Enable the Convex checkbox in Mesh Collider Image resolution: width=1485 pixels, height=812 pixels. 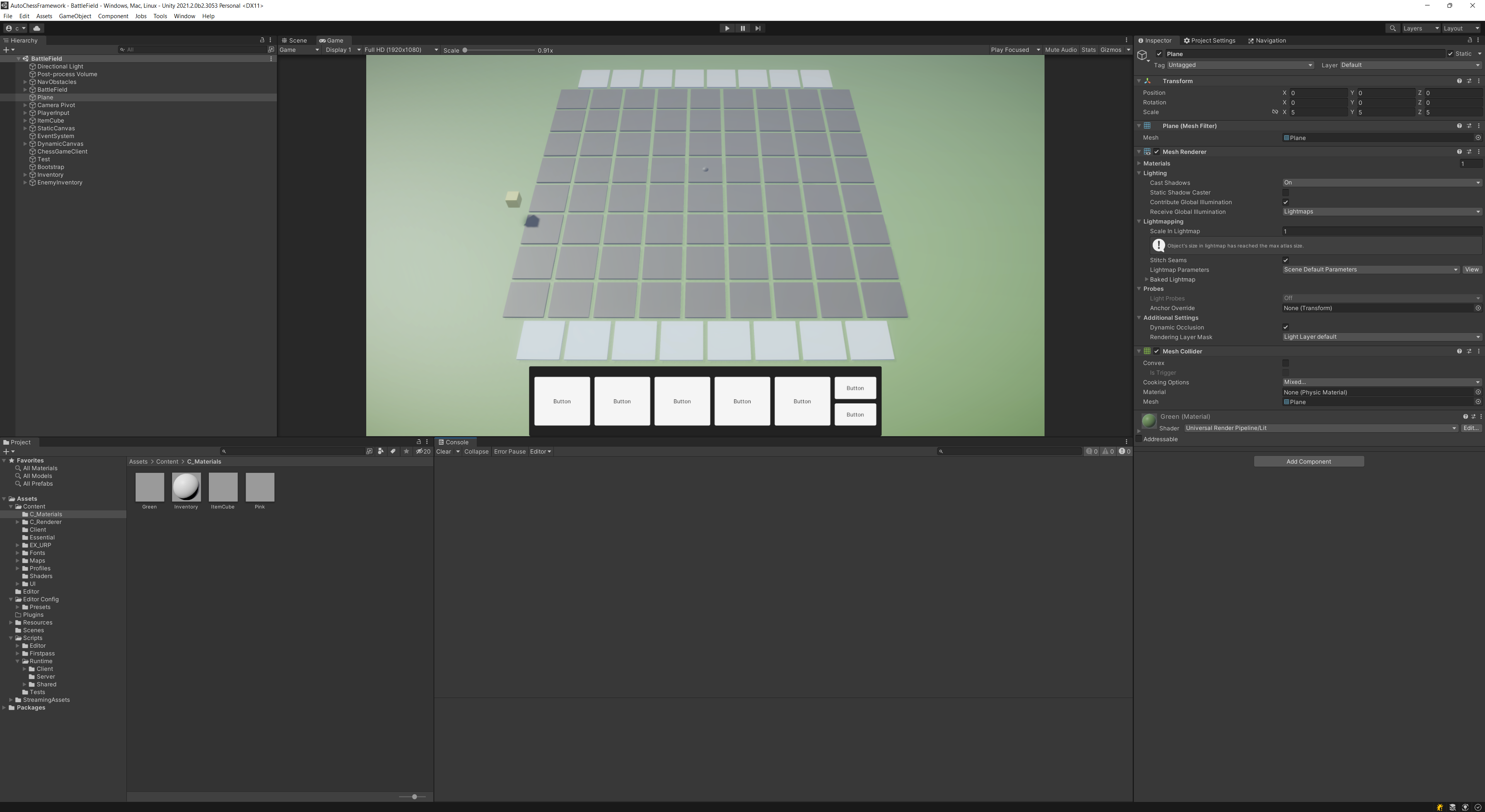click(x=1285, y=363)
